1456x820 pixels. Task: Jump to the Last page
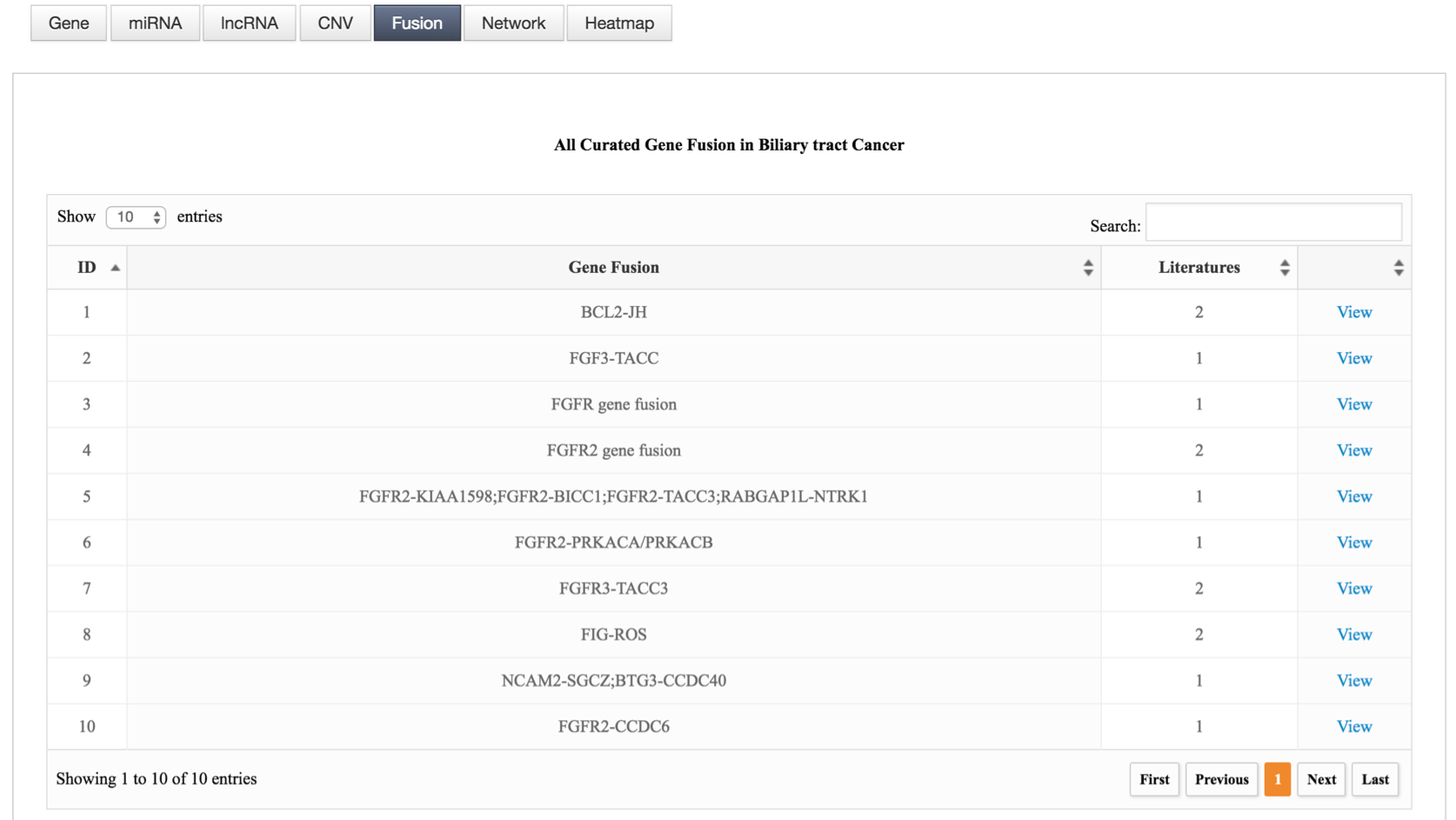pos(1374,779)
